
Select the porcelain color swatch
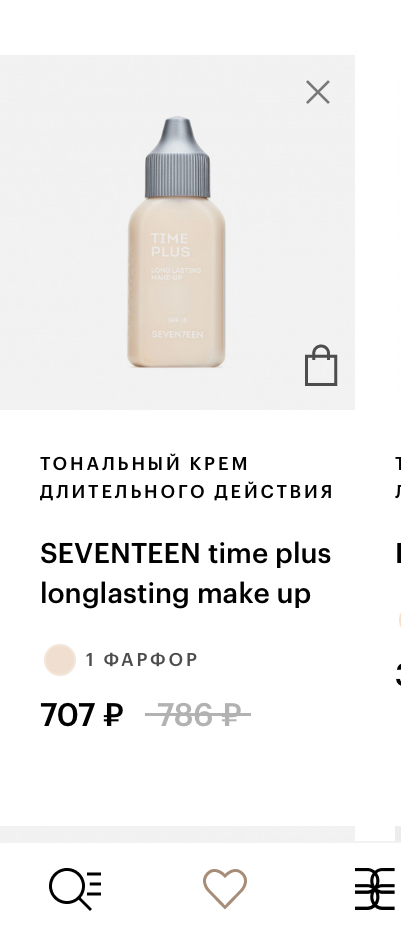click(x=60, y=659)
